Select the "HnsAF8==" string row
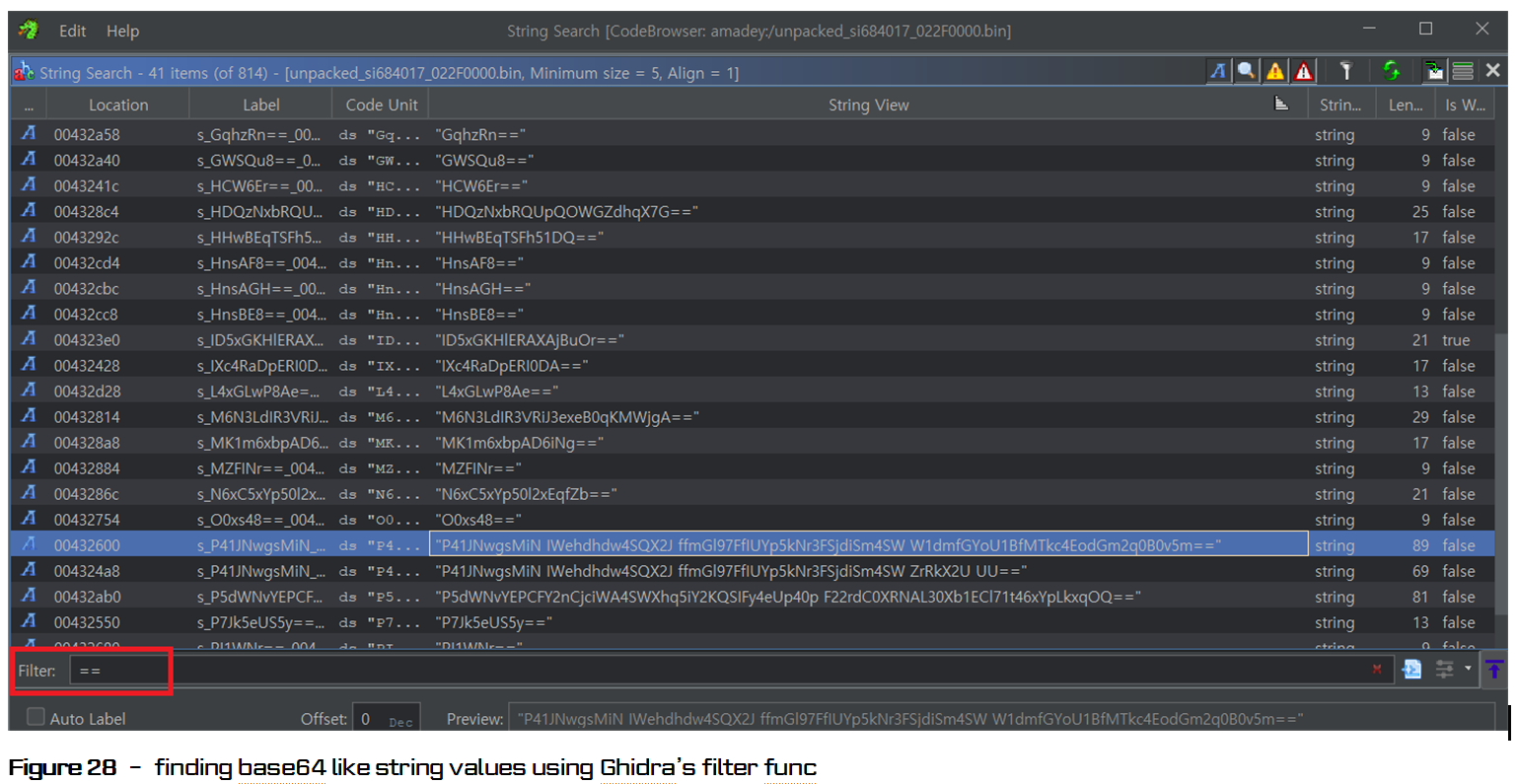 [x=479, y=262]
